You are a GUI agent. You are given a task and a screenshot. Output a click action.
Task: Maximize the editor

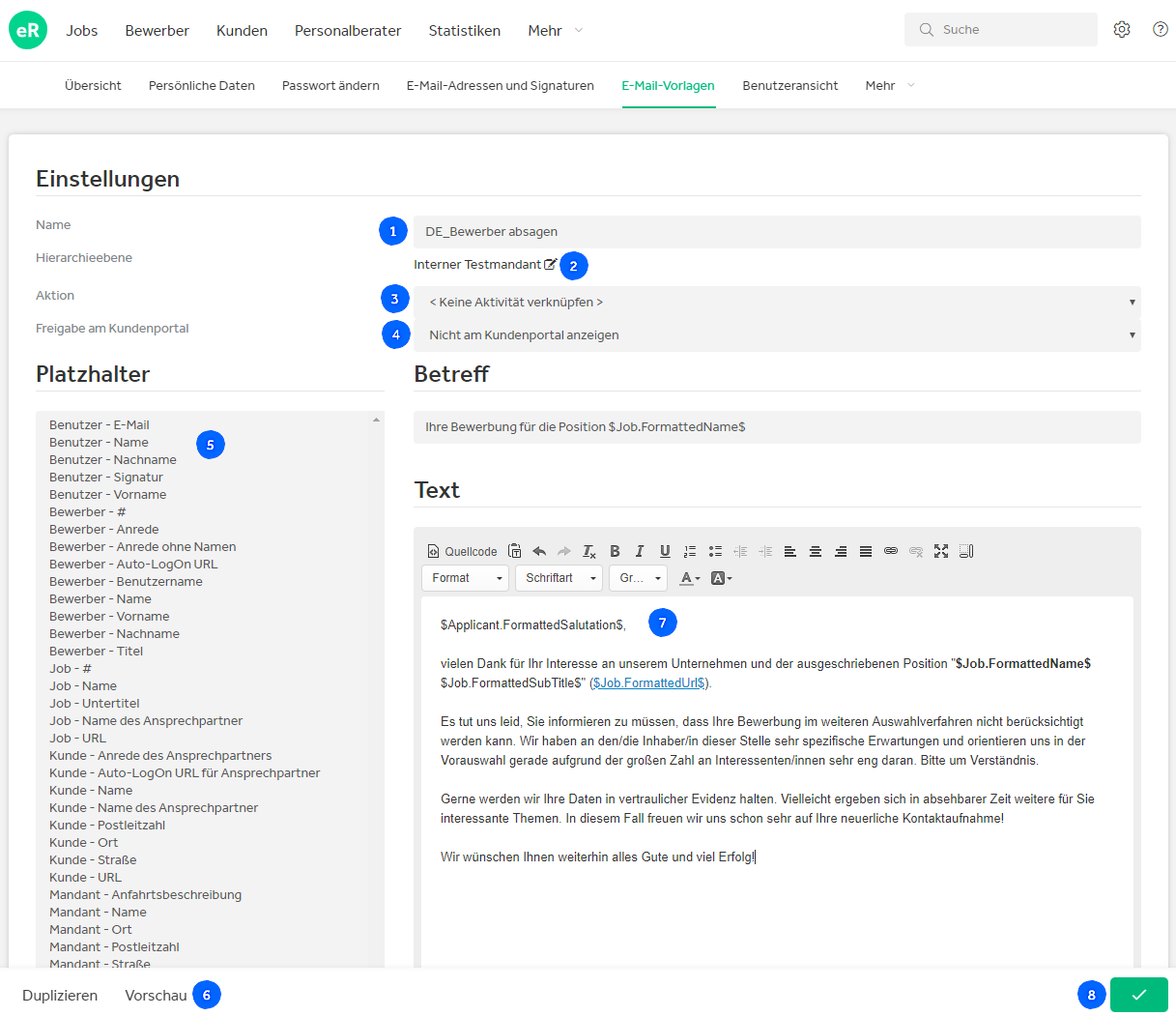pos(941,551)
